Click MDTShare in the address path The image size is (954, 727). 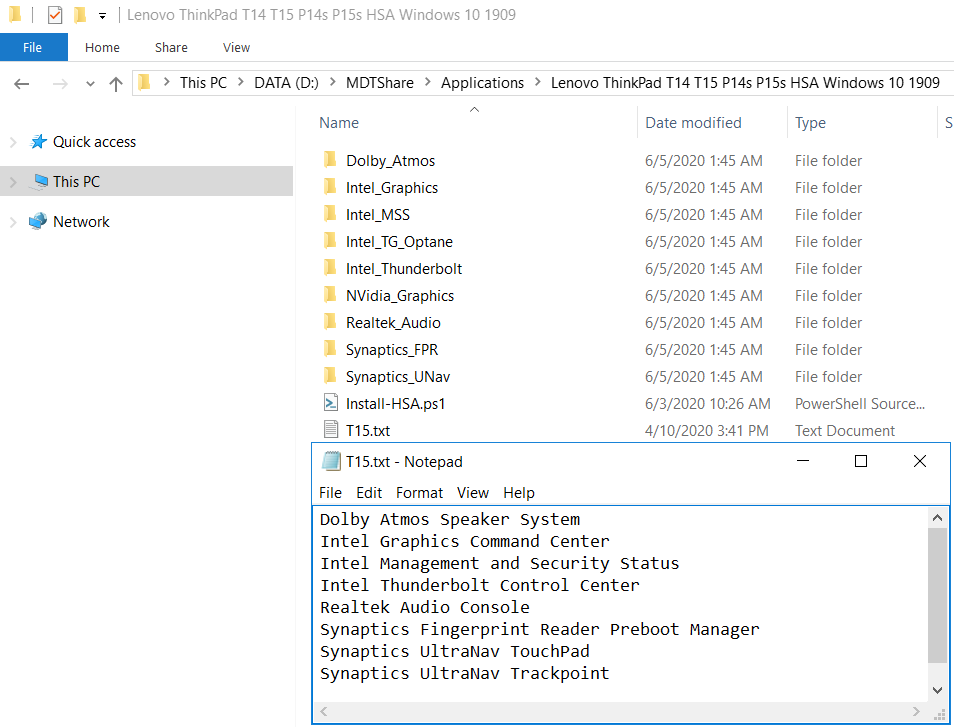tap(380, 83)
